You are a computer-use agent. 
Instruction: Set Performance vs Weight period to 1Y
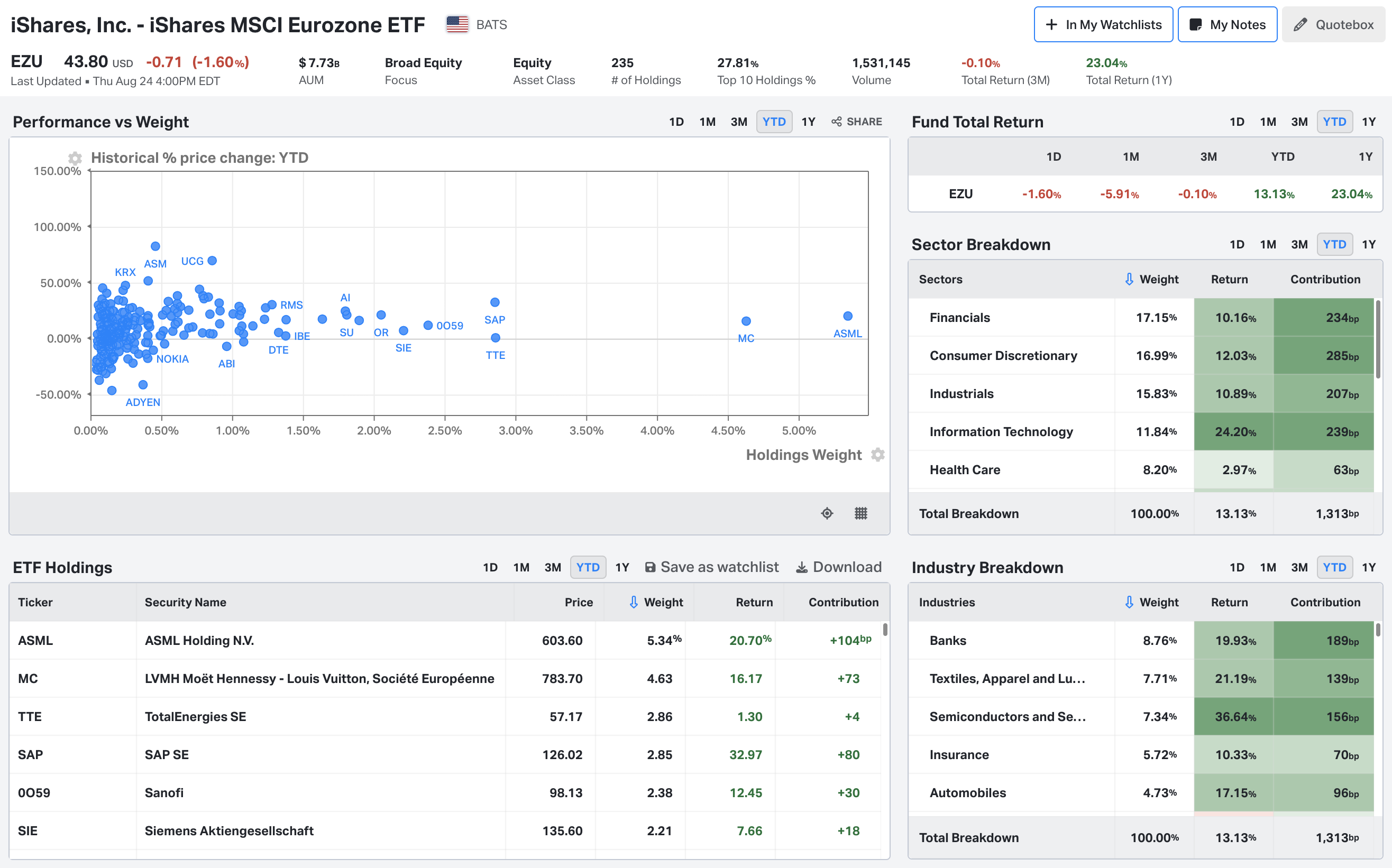809,122
